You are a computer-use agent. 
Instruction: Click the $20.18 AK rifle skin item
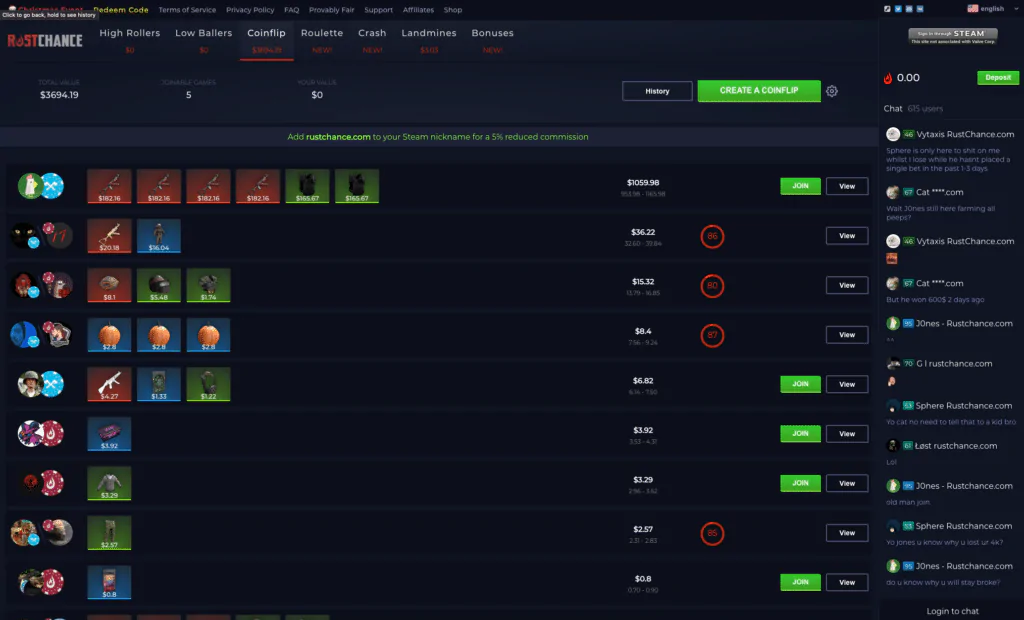point(109,236)
